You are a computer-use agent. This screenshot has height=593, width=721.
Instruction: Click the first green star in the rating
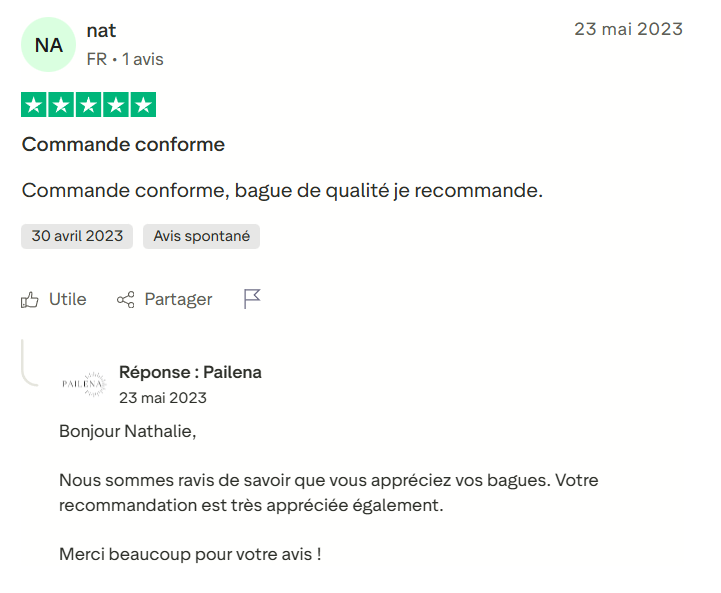pos(33,105)
